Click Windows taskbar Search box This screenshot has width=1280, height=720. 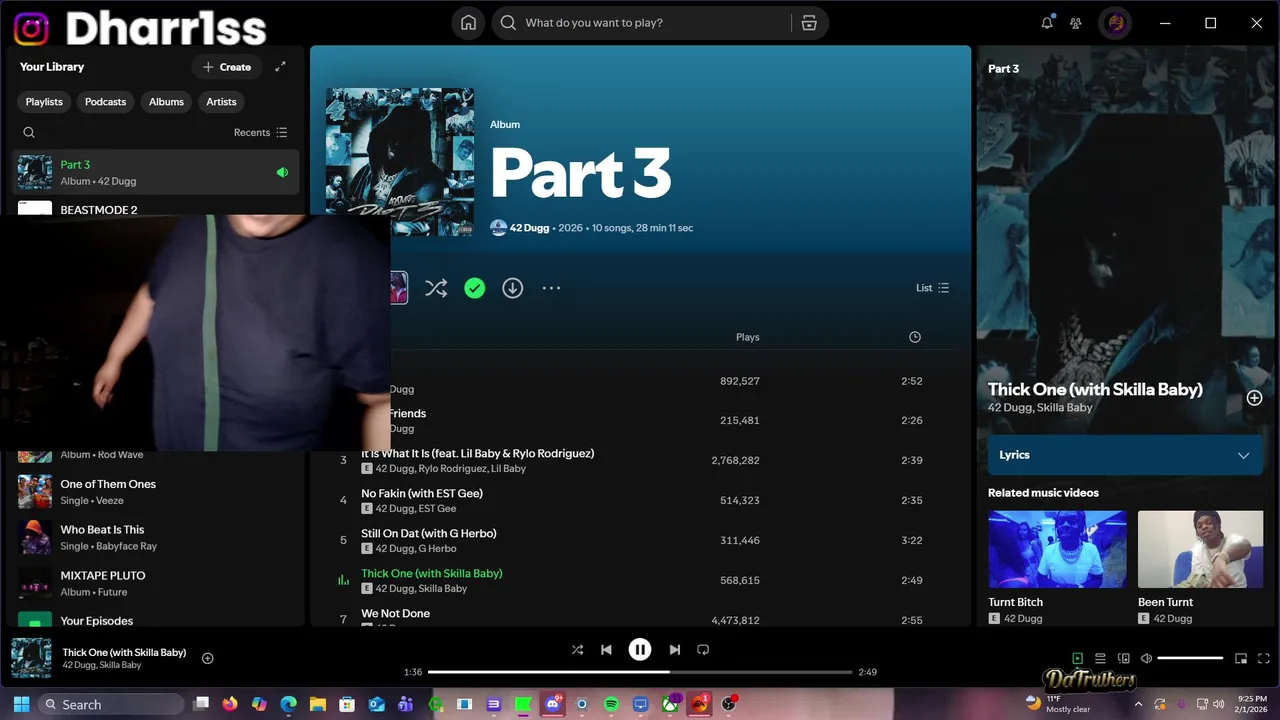[111, 704]
